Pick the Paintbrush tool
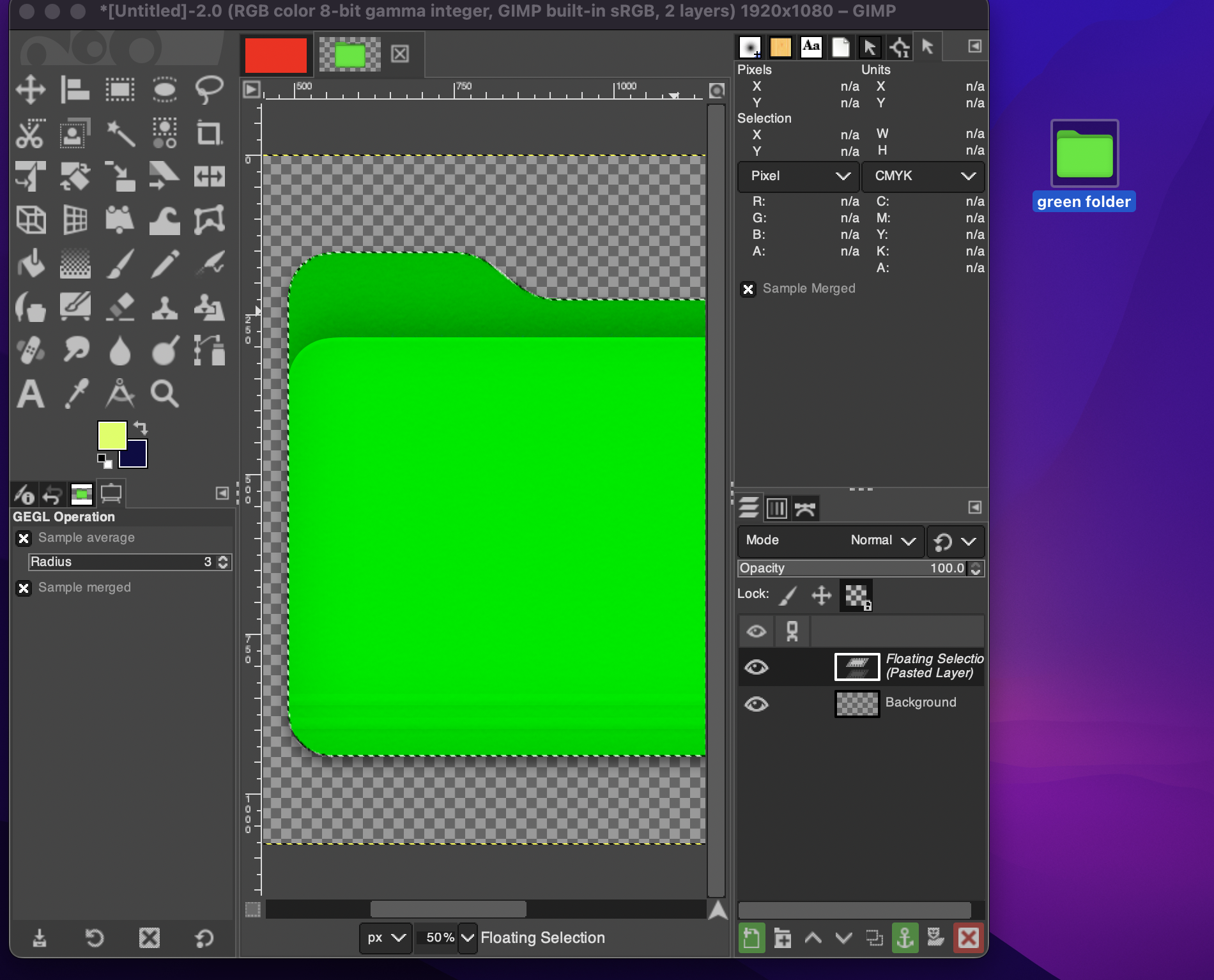The width and height of the screenshot is (1214, 980). click(119, 264)
